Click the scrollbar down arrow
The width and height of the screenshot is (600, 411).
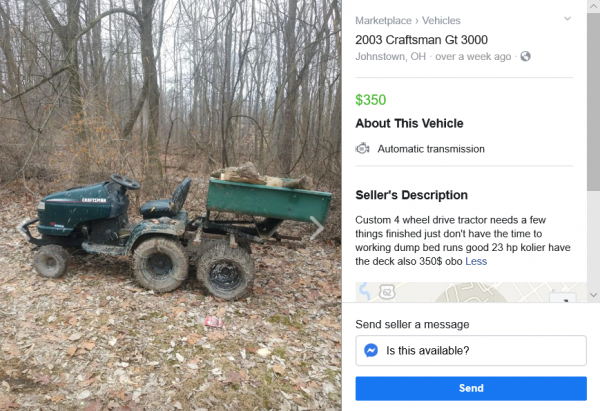[594, 295]
